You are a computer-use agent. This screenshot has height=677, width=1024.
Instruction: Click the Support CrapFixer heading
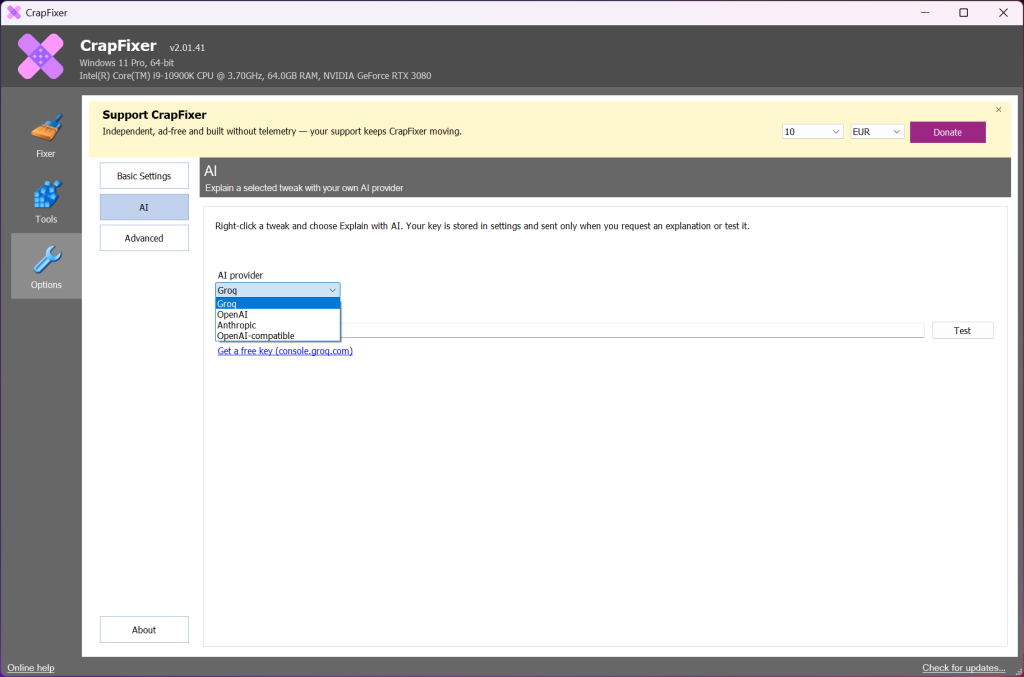click(x=154, y=115)
